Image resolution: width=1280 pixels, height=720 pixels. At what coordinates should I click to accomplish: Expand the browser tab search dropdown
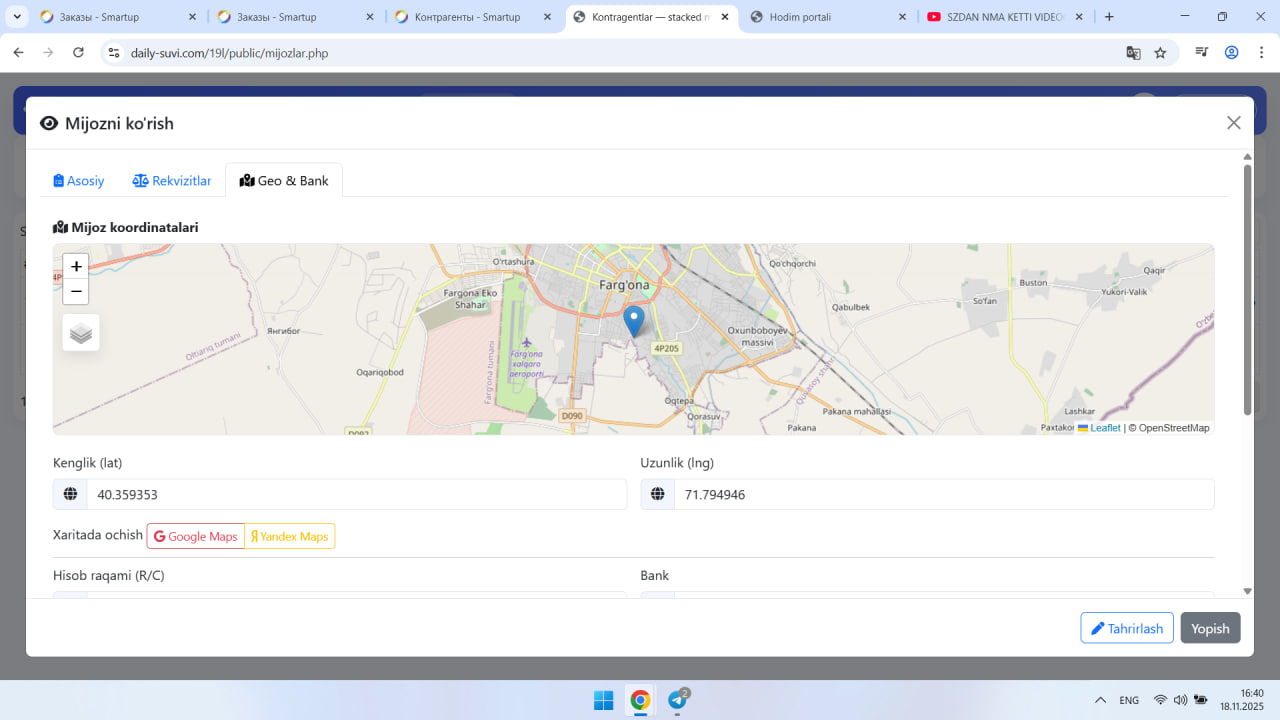coord(17,17)
